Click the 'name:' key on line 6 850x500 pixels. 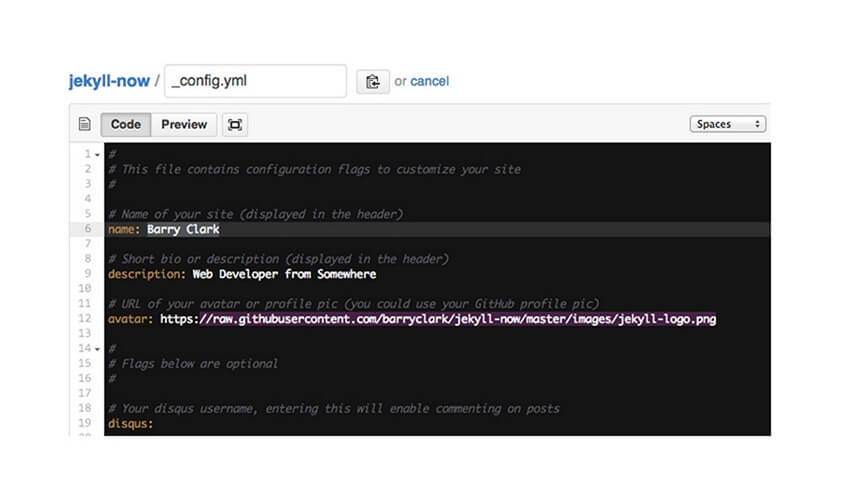[x=124, y=229]
